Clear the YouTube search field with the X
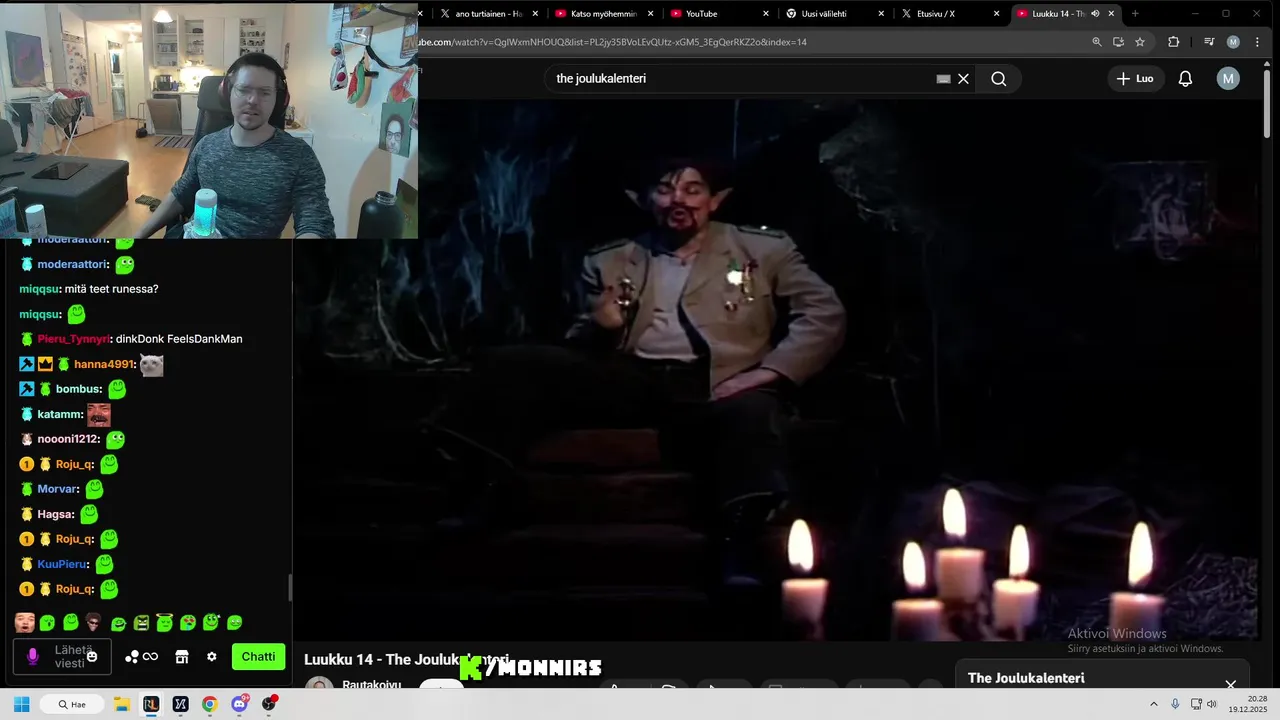1280x720 pixels. (963, 79)
